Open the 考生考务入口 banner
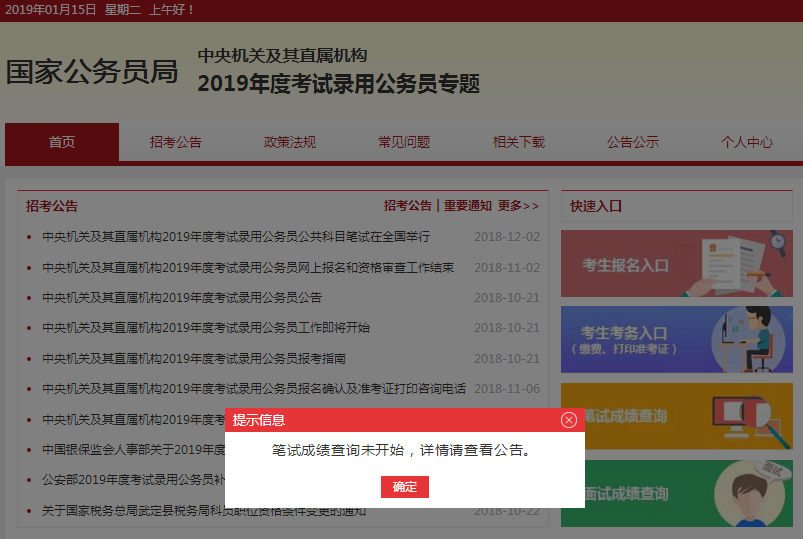The width and height of the screenshot is (803, 539). [677, 339]
